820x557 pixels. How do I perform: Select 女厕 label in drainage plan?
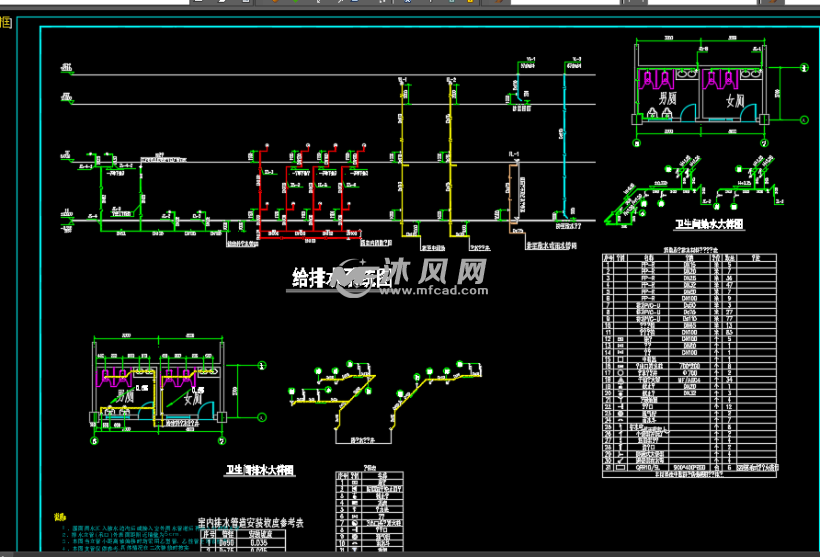coord(192,399)
